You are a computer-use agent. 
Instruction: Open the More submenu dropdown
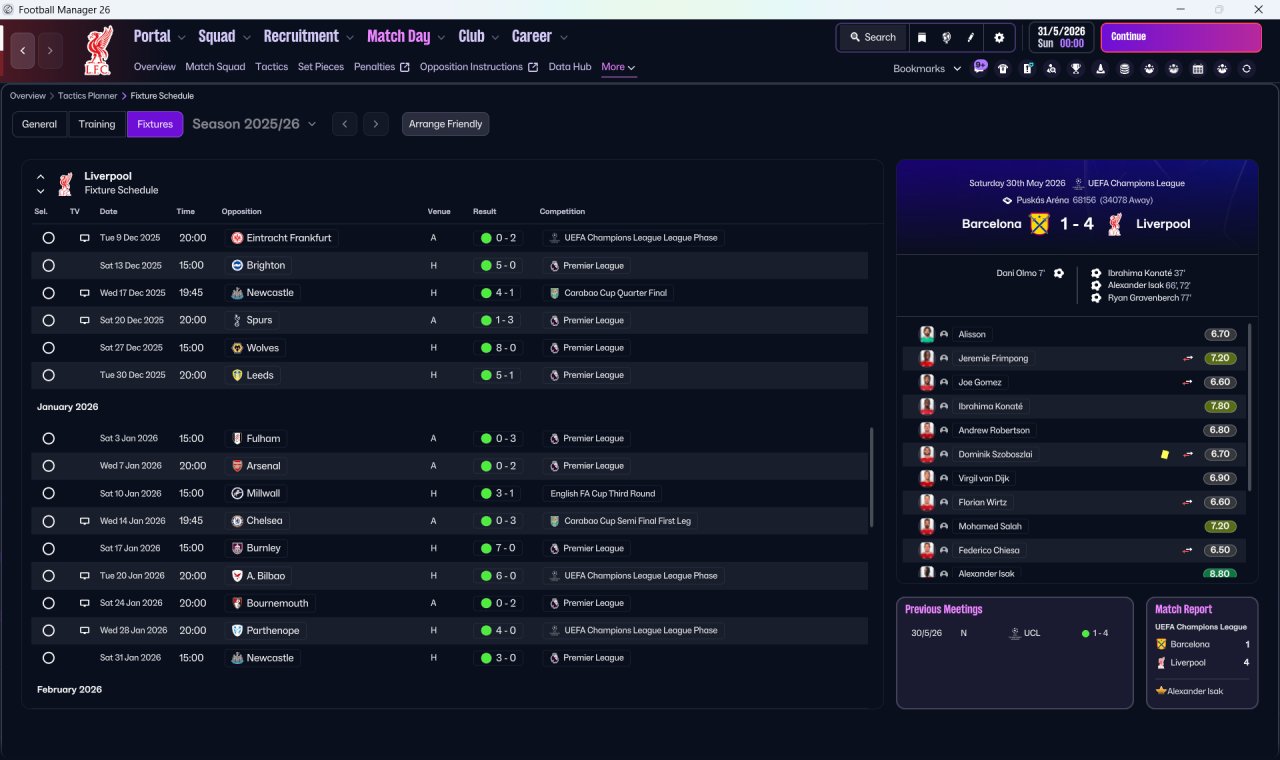click(x=618, y=67)
